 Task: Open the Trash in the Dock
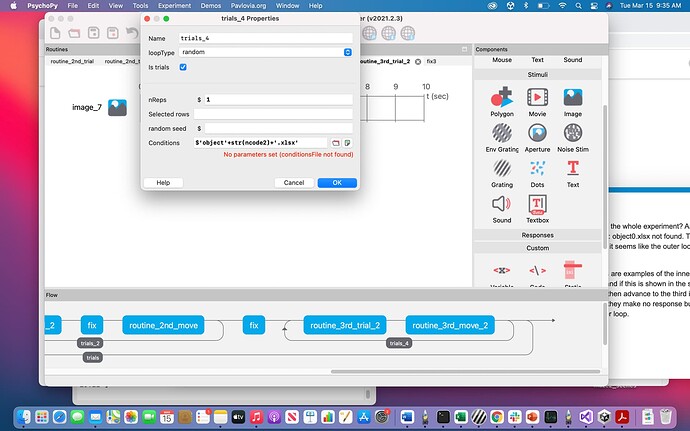[x=666, y=416]
